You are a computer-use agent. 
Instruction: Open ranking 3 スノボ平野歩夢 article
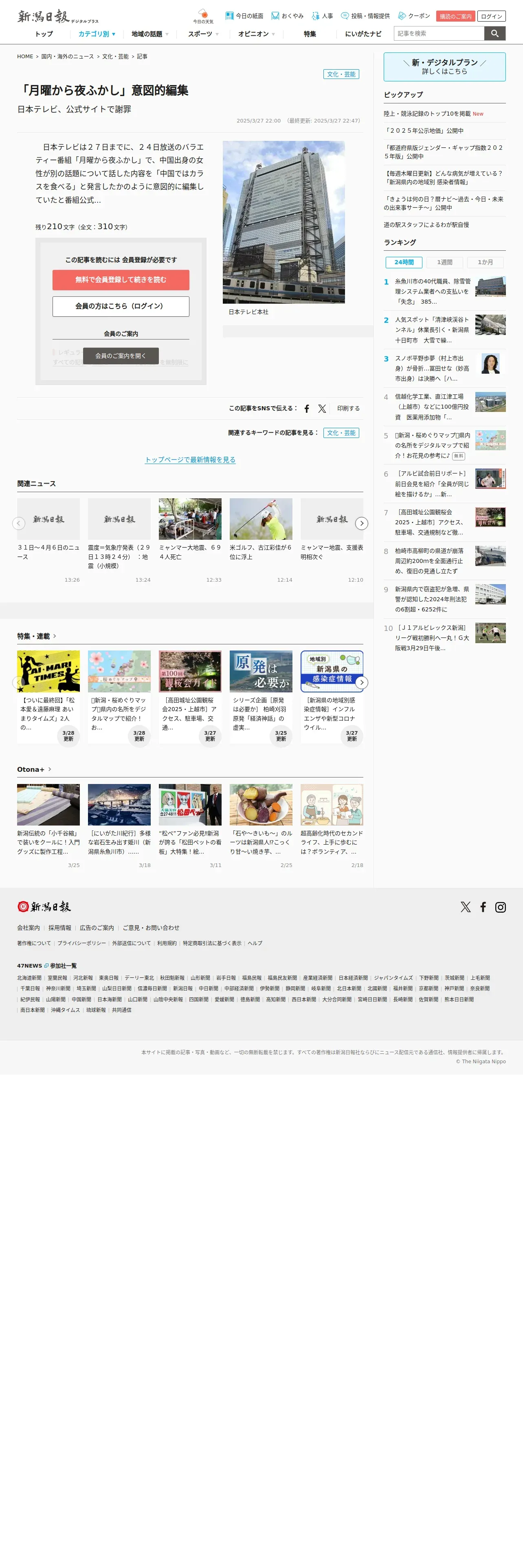(444, 368)
